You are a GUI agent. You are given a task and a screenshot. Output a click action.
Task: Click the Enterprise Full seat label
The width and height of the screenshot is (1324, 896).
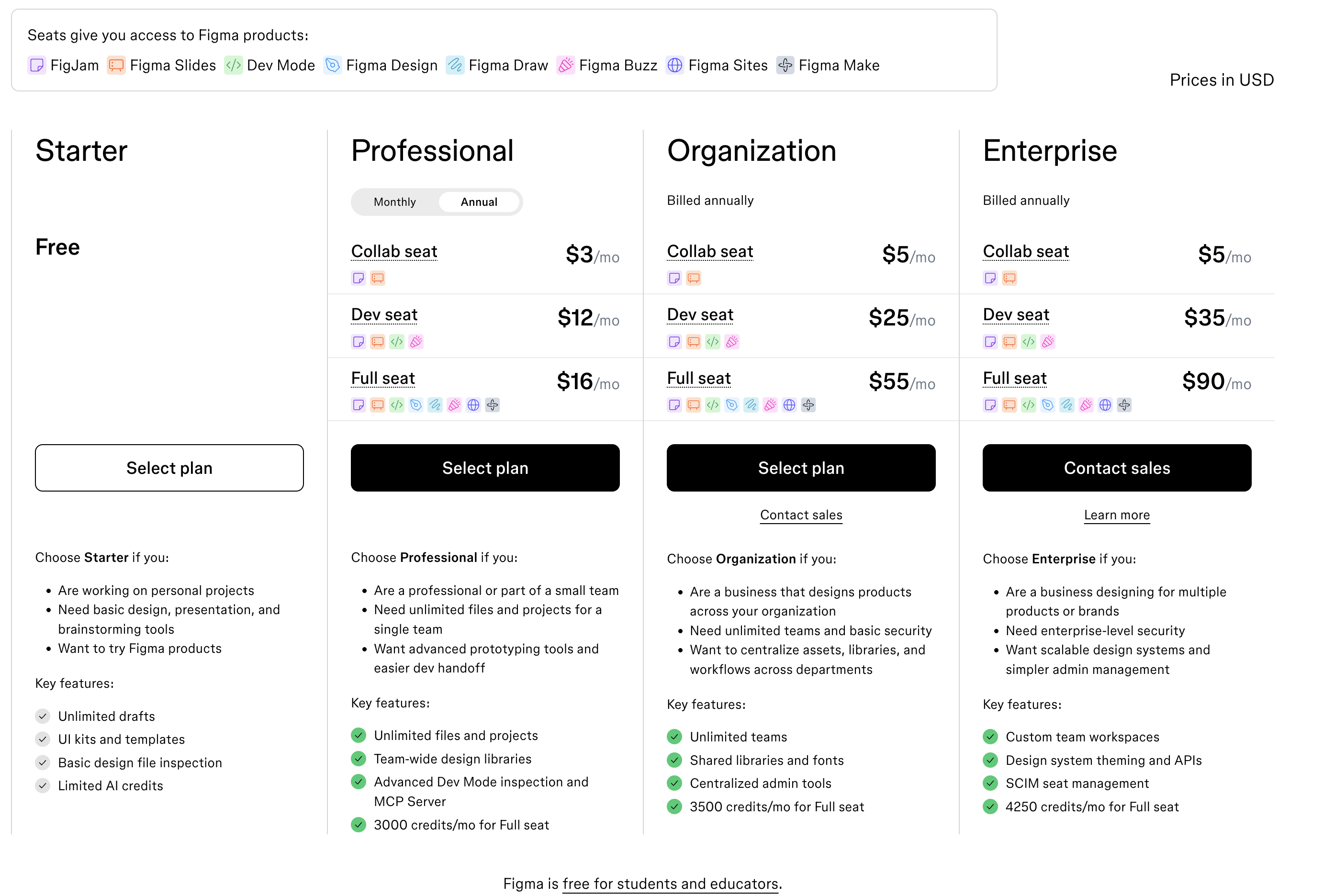[x=1014, y=378]
